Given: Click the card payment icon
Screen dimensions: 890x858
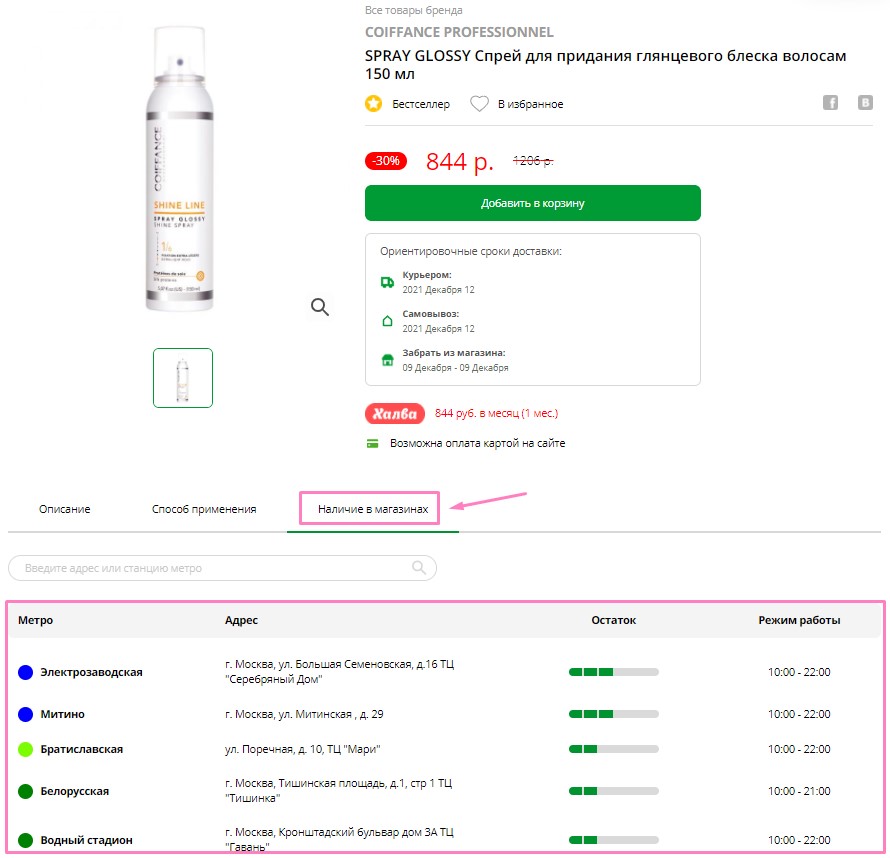Looking at the screenshot, I should (x=373, y=443).
